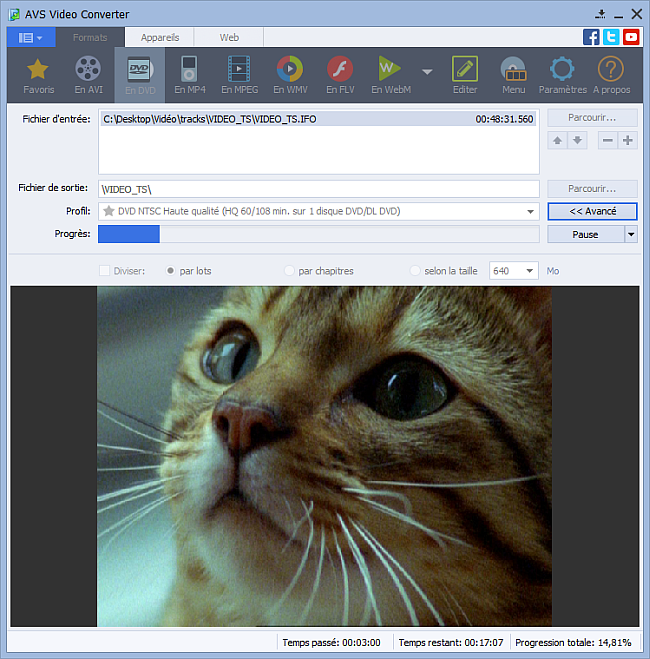
Task: Switch to the Appareils tab
Action: 160,37
